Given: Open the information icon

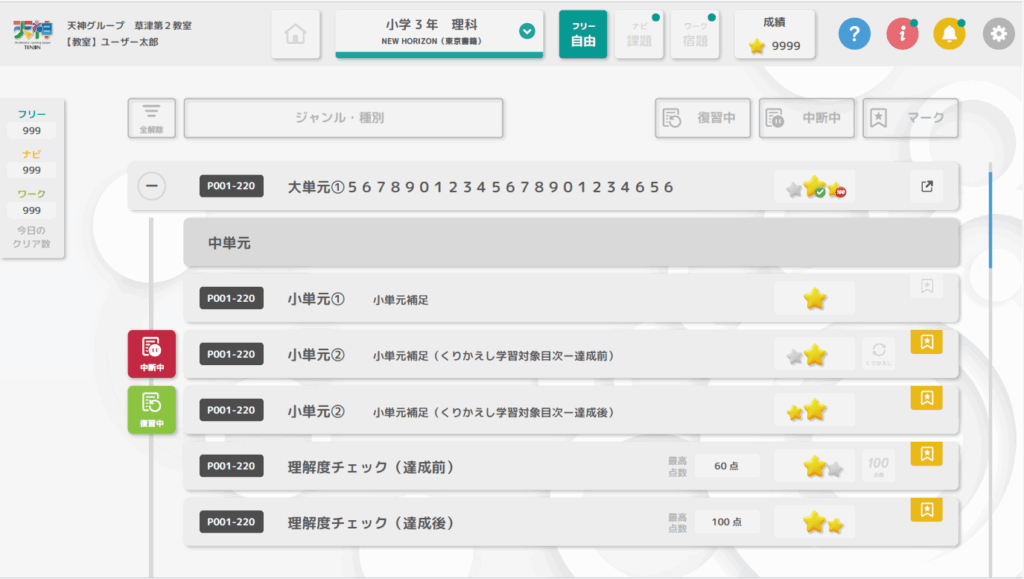Looking at the screenshot, I should (x=901, y=34).
